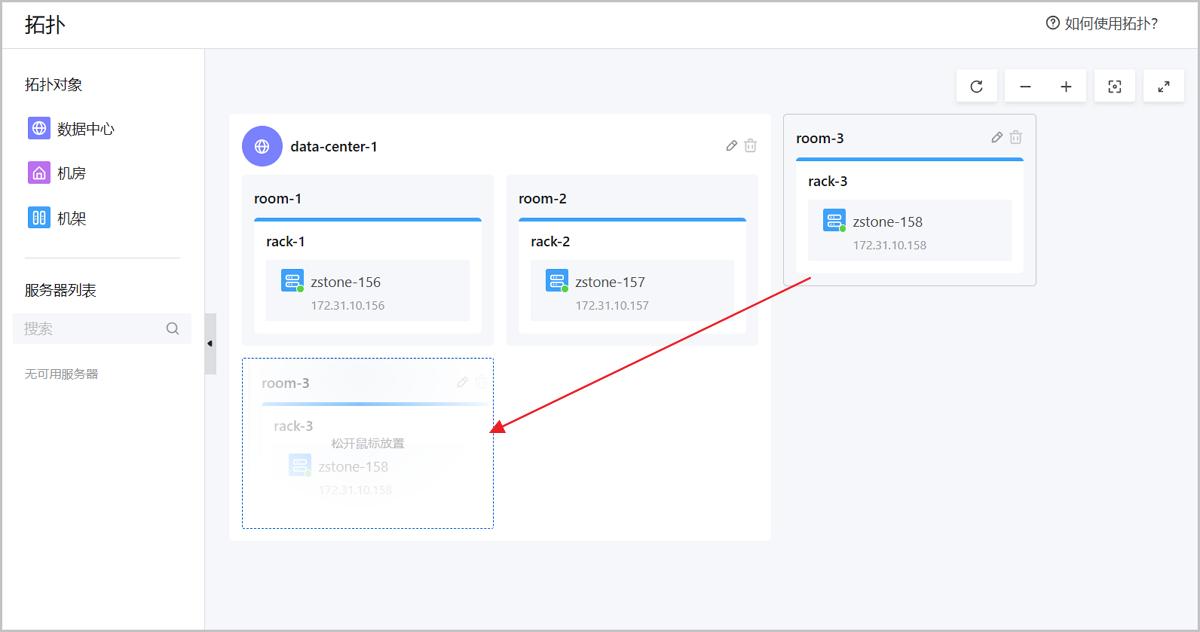Click the rack-1 label
The width and height of the screenshot is (1200, 632).
286,241
